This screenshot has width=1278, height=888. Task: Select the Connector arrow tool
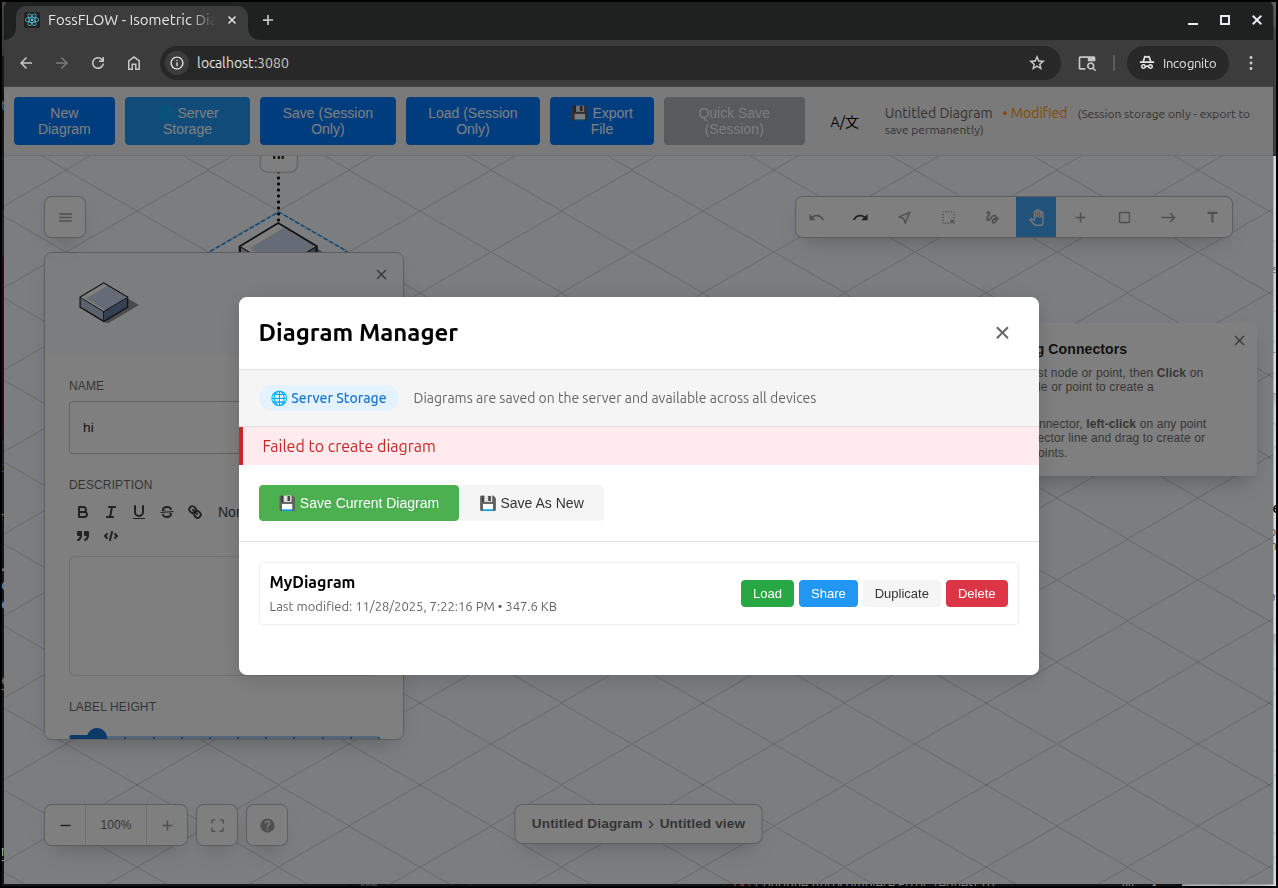pos(1168,217)
